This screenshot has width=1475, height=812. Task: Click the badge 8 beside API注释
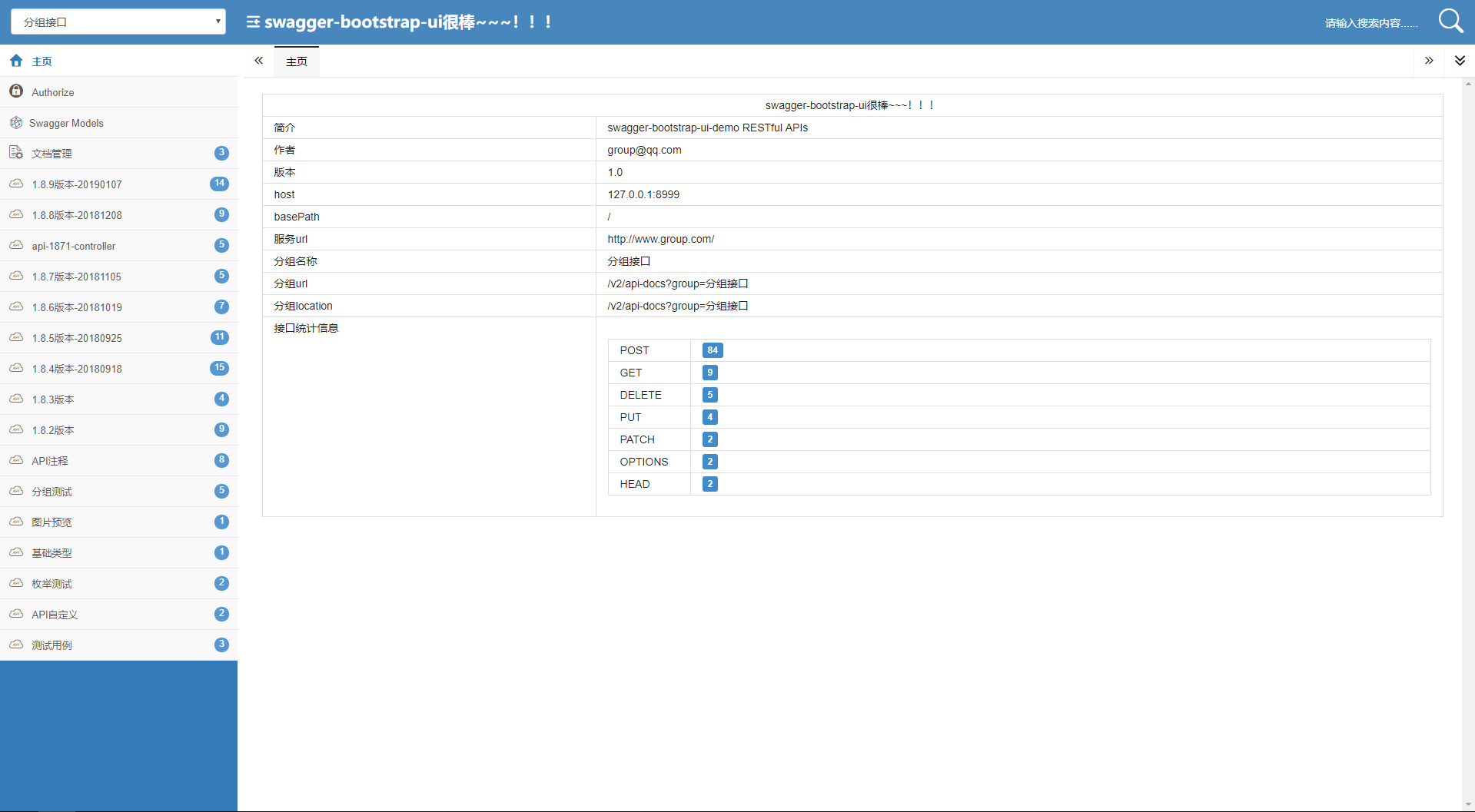(x=221, y=460)
